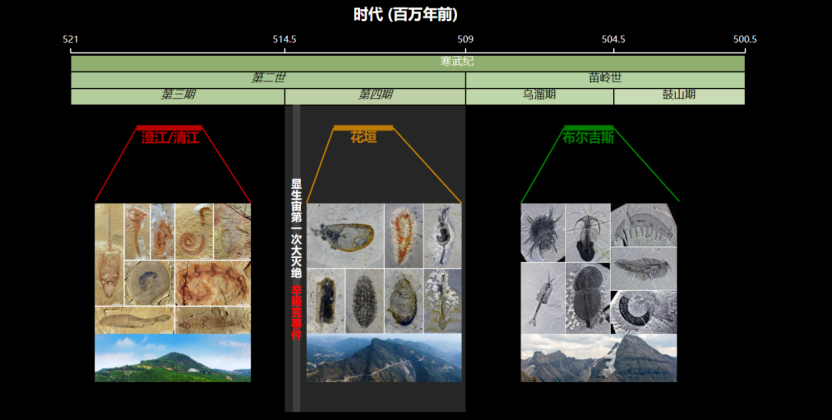
Task: Click the 第三期 stage segment
Action: click(177, 96)
